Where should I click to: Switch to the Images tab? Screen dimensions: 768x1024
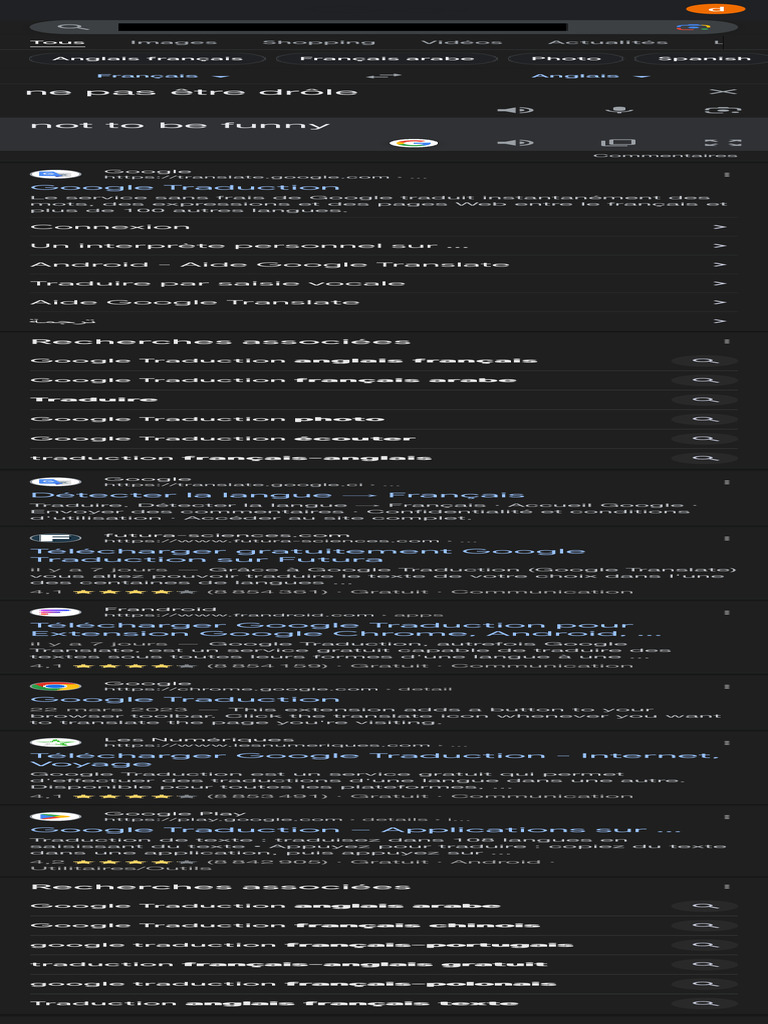click(173, 42)
